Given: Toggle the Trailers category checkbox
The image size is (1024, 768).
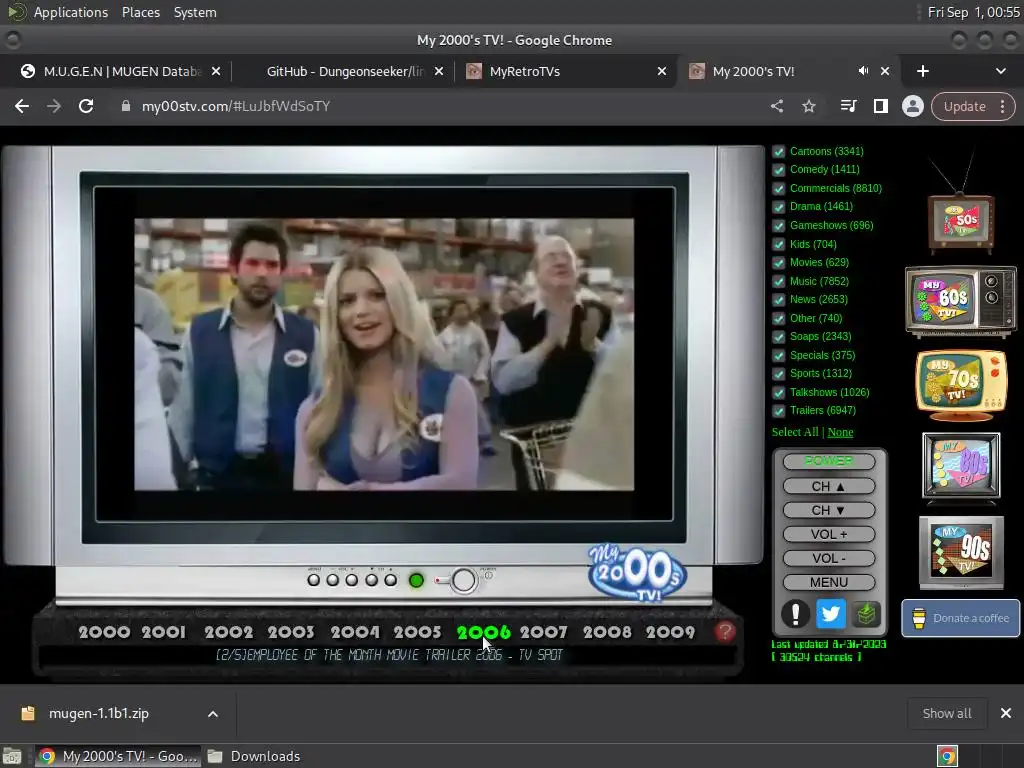Looking at the screenshot, I should pyautogui.click(x=778, y=411).
